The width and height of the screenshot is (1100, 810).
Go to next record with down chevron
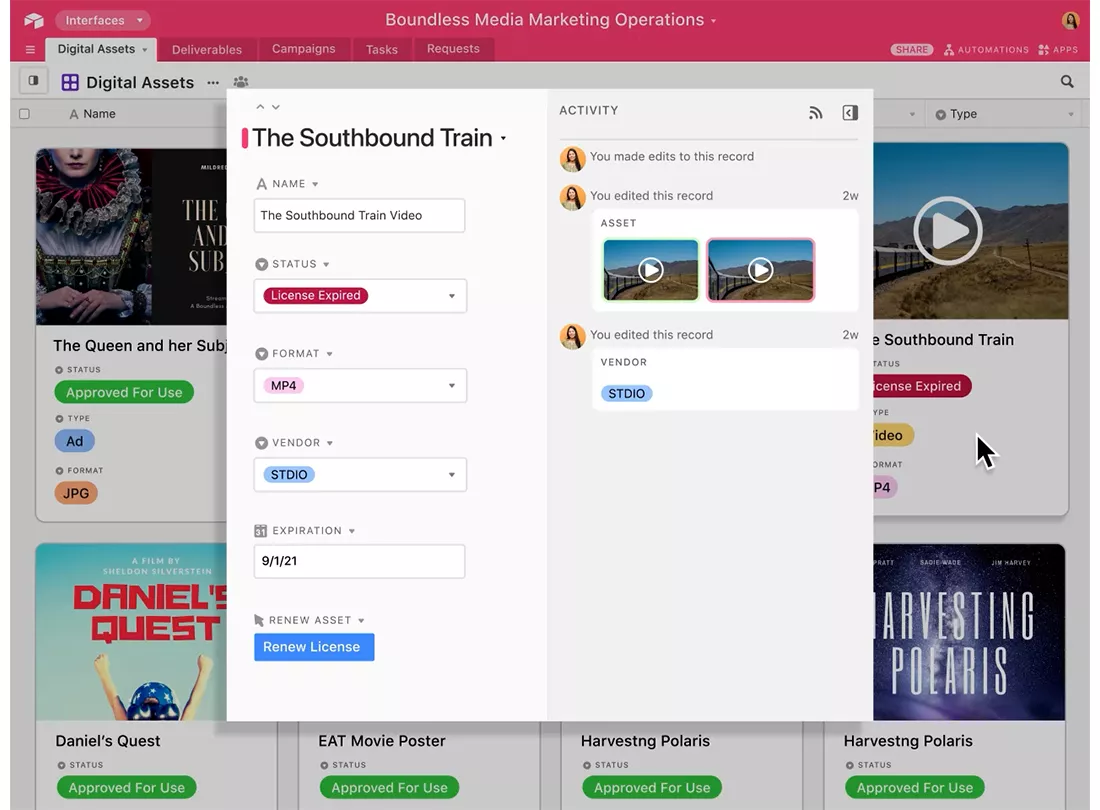tap(276, 107)
